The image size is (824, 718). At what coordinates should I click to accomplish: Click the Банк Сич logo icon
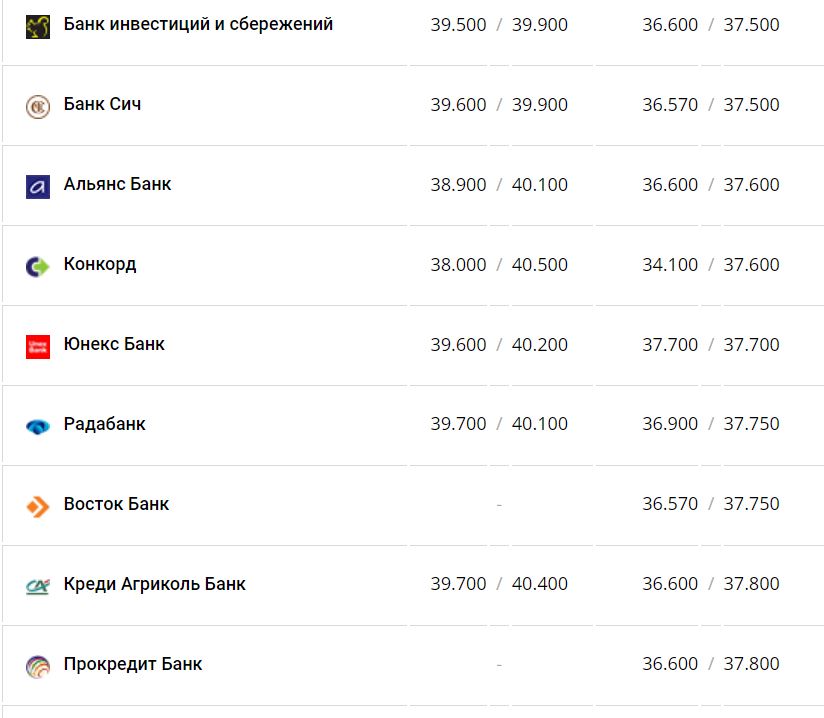pos(38,106)
